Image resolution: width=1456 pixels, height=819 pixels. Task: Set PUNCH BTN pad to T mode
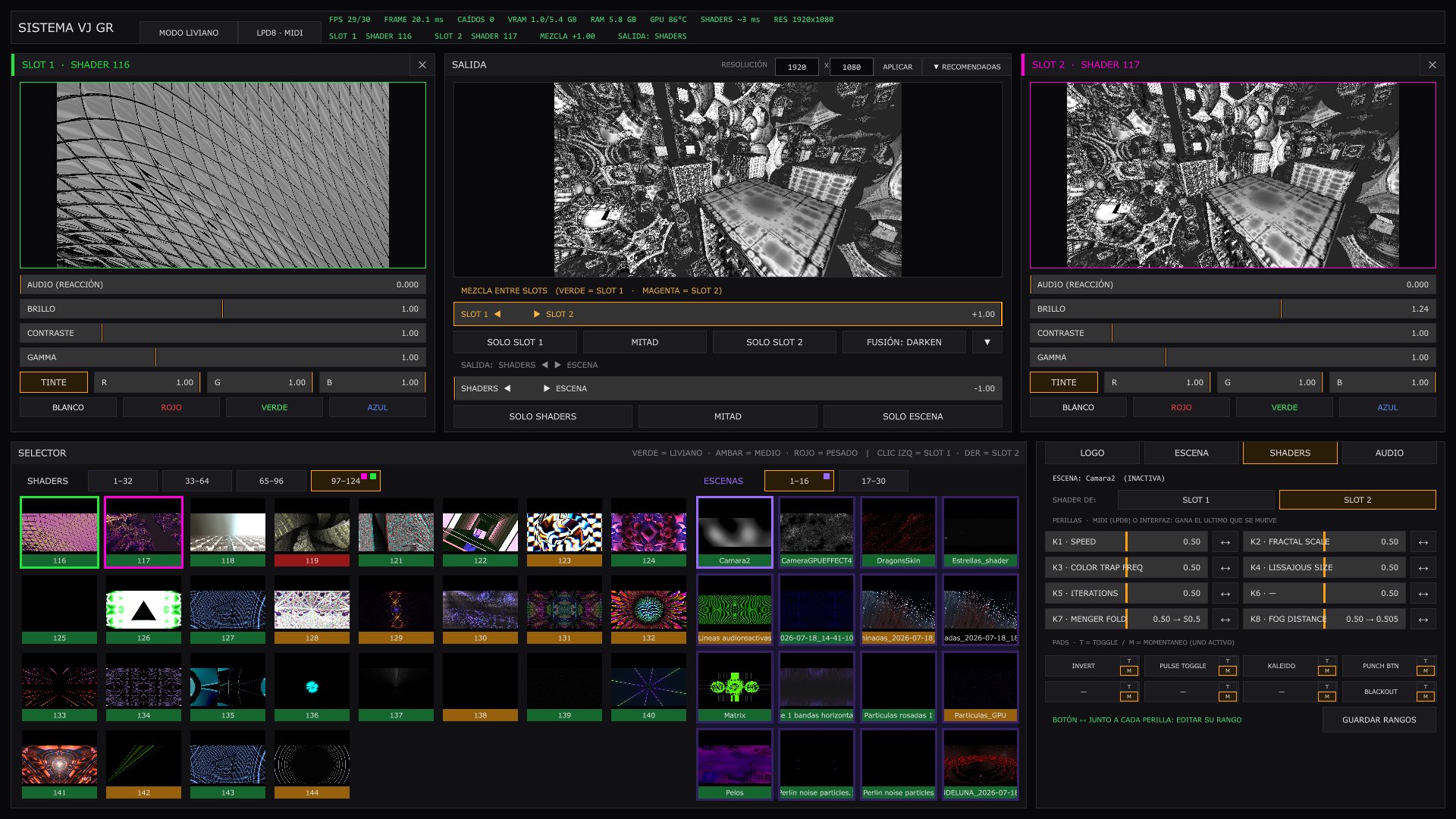click(x=1426, y=661)
